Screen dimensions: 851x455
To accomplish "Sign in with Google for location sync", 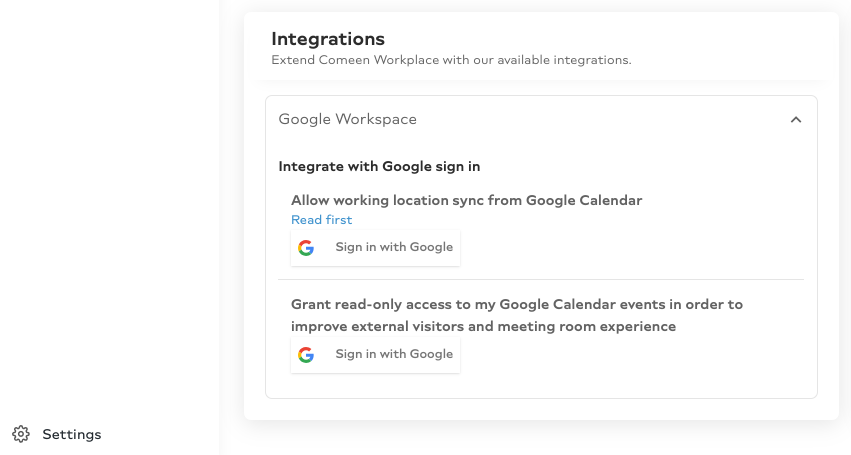I will [376, 248].
